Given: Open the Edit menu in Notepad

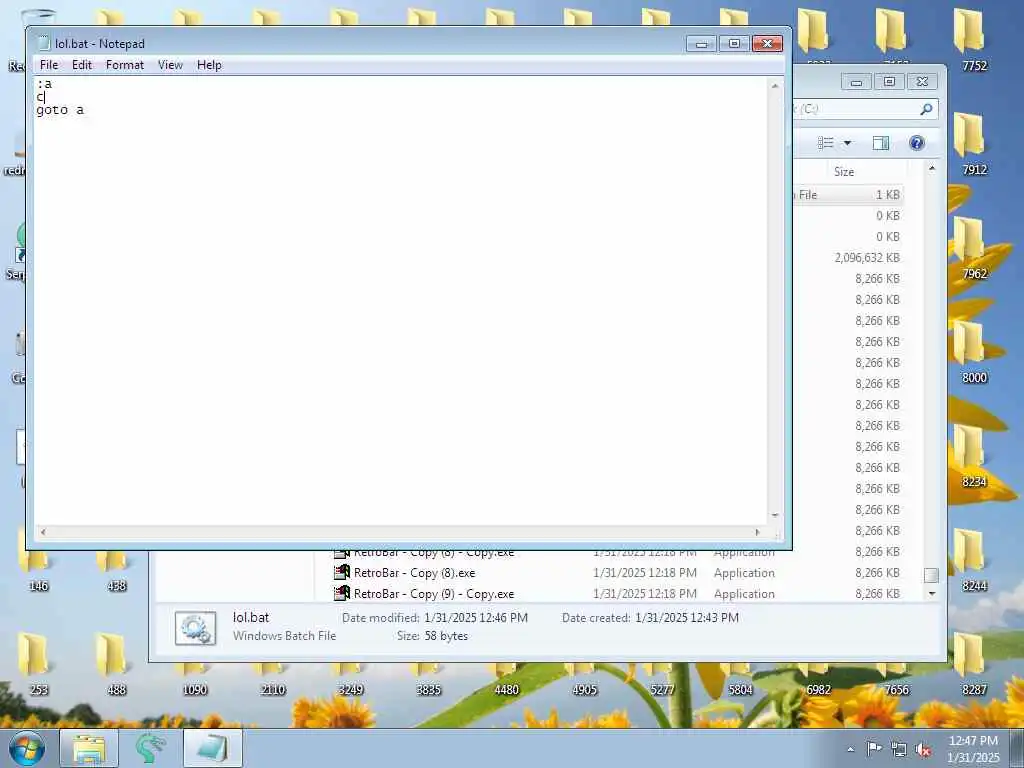Looking at the screenshot, I should point(82,65).
